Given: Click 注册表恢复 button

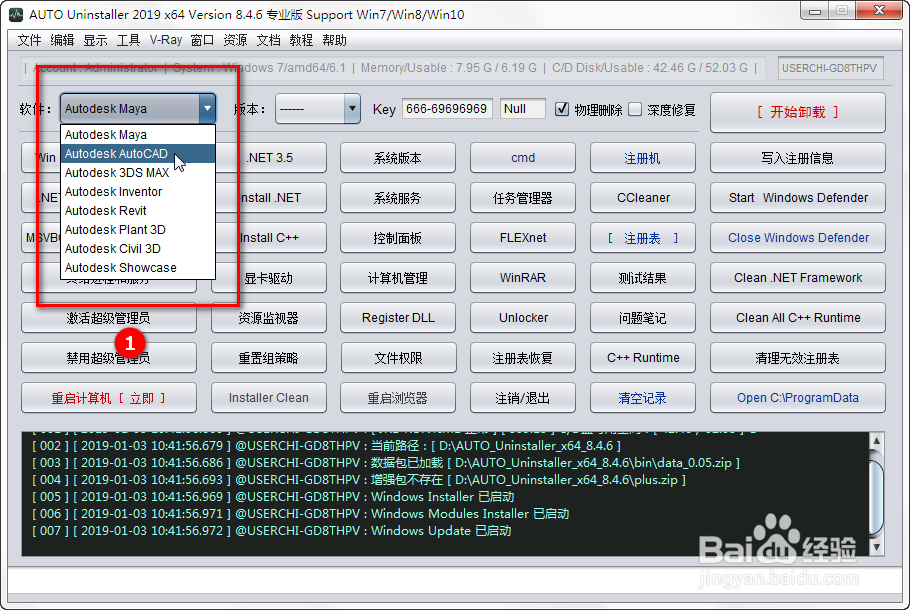Looking at the screenshot, I should click(x=523, y=358).
